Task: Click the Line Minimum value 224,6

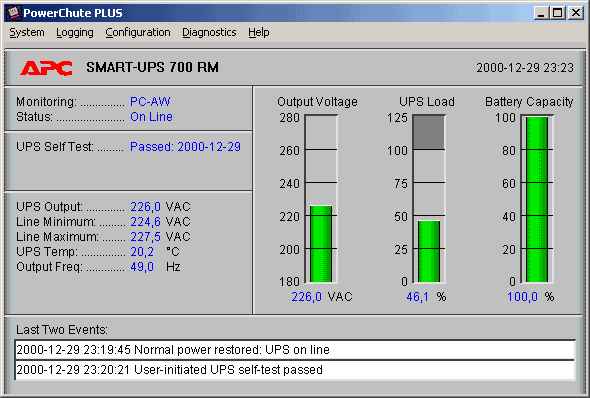Action: [x=145, y=222]
